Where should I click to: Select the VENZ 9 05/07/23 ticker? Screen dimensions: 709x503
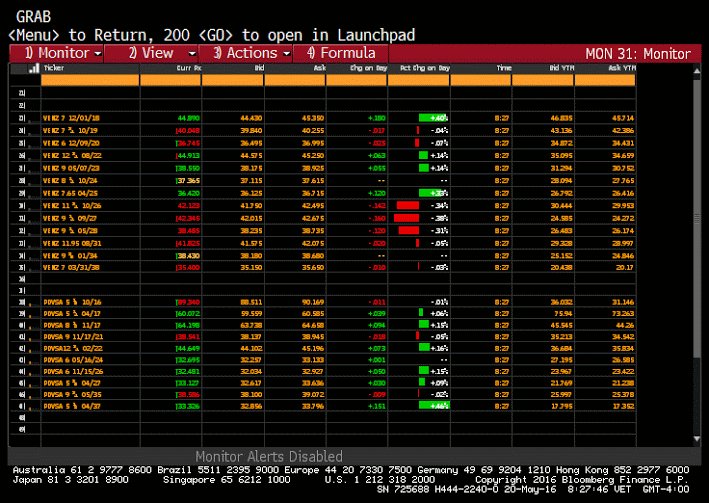click(71, 168)
